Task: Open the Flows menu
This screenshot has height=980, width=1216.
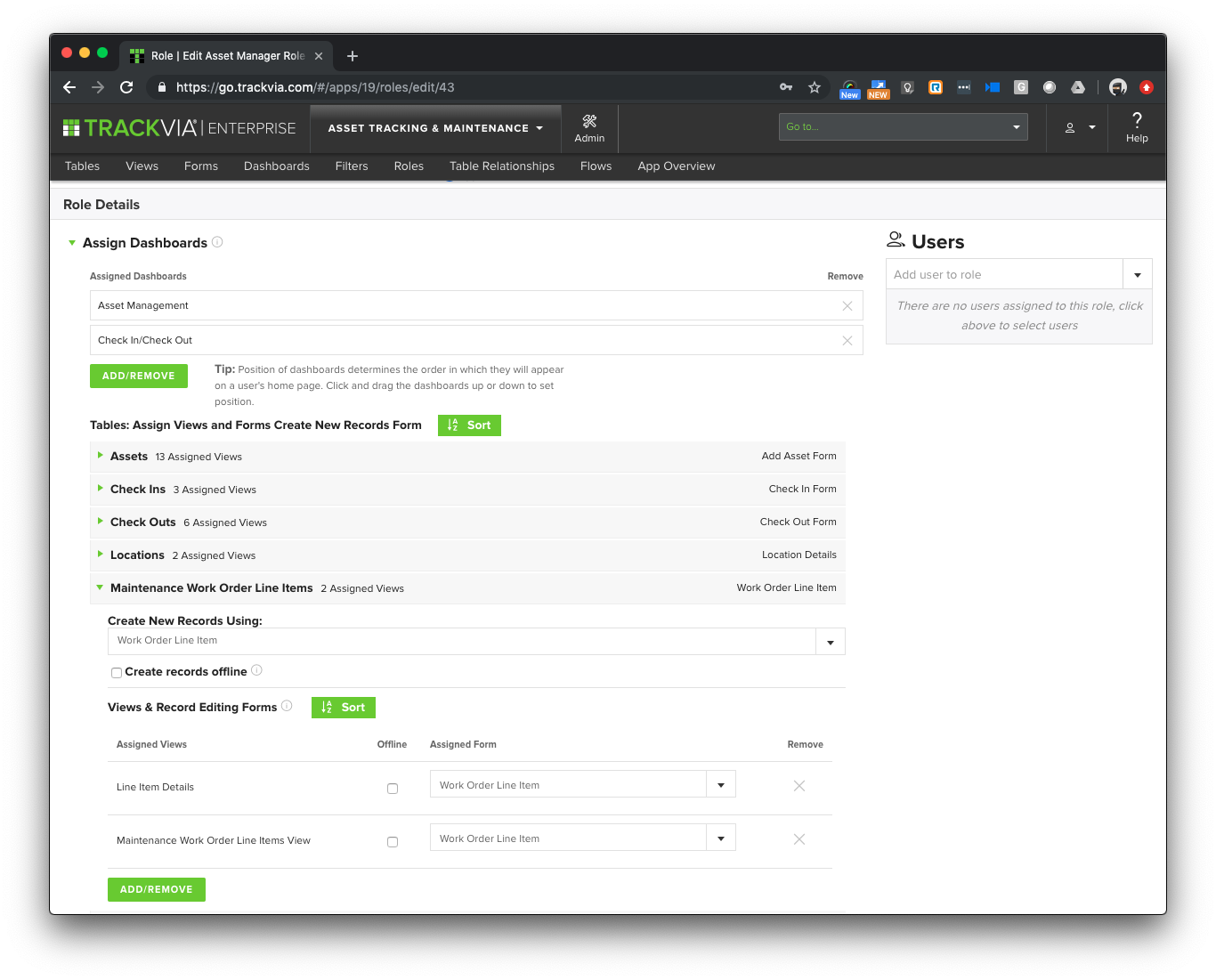Action: pyautogui.click(x=596, y=166)
